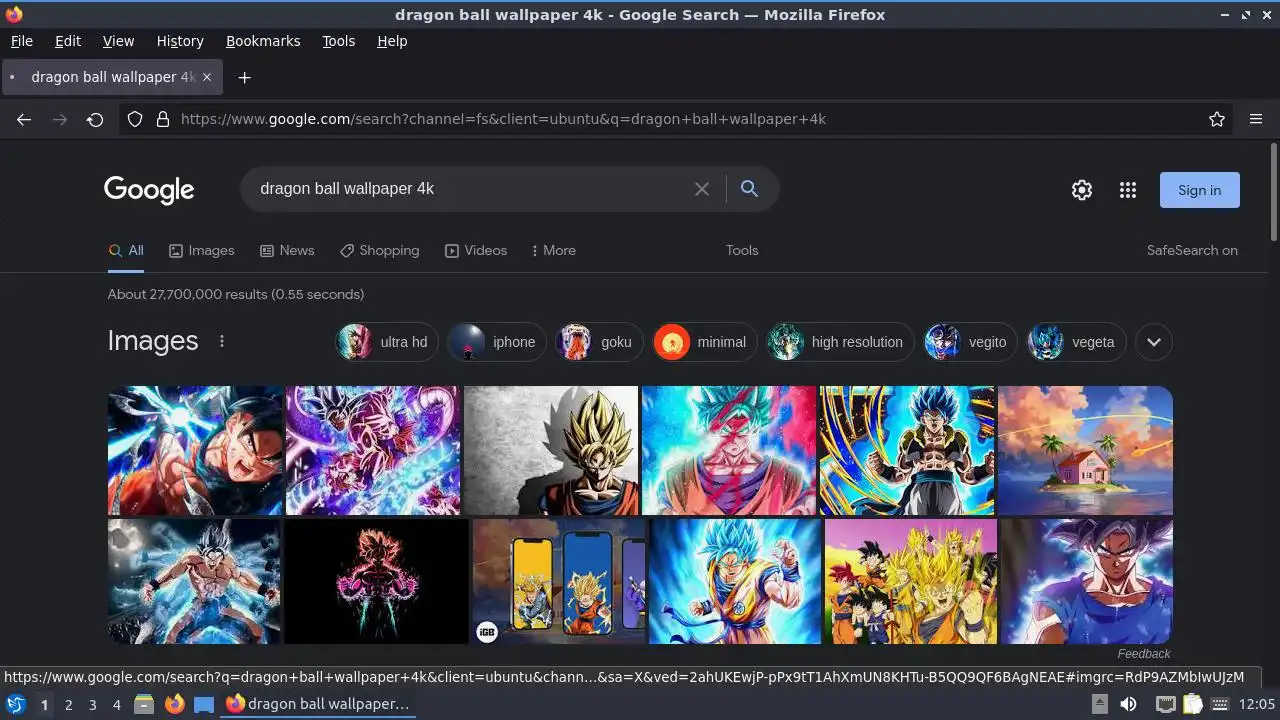Filter images by minimal chip
Viewport: 1280px width, 720px height.
click(704, 342)
